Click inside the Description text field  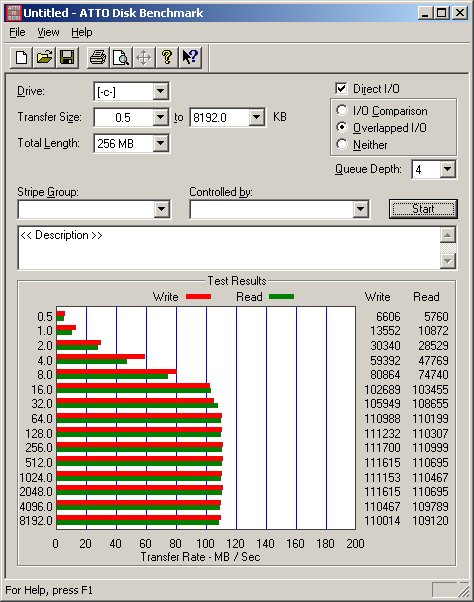coord(229,248)
